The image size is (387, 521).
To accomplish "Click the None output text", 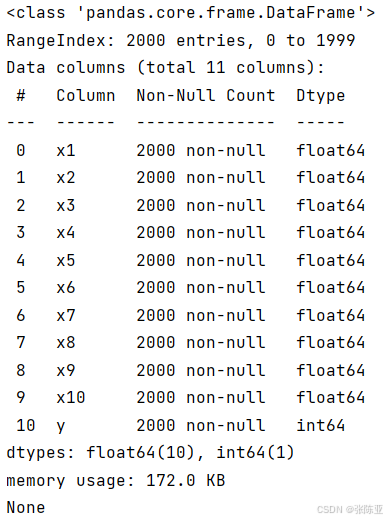I will pos(26,507).
